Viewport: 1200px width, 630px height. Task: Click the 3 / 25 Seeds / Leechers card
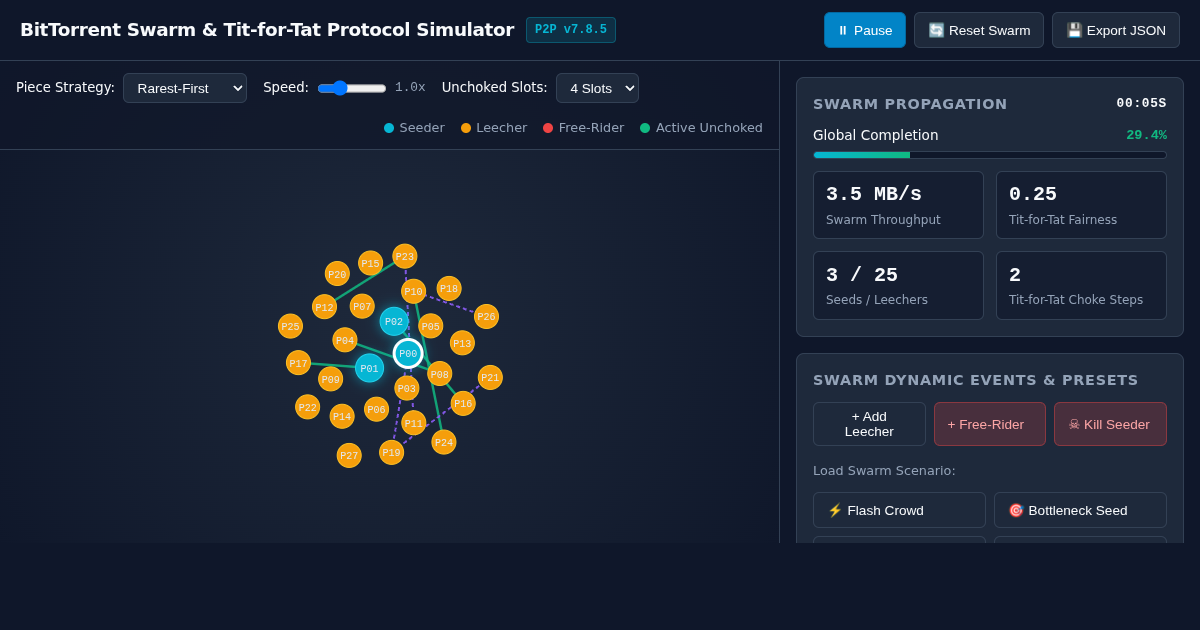pos(898,285)
